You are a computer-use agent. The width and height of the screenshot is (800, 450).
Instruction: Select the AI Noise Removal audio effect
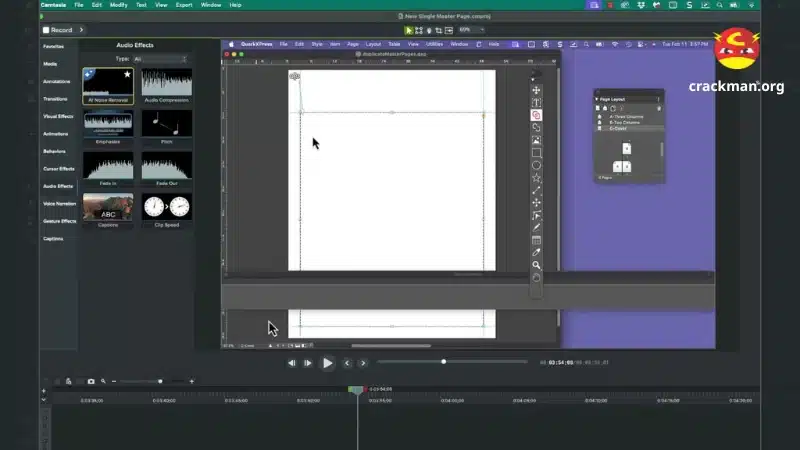point(108,86)
